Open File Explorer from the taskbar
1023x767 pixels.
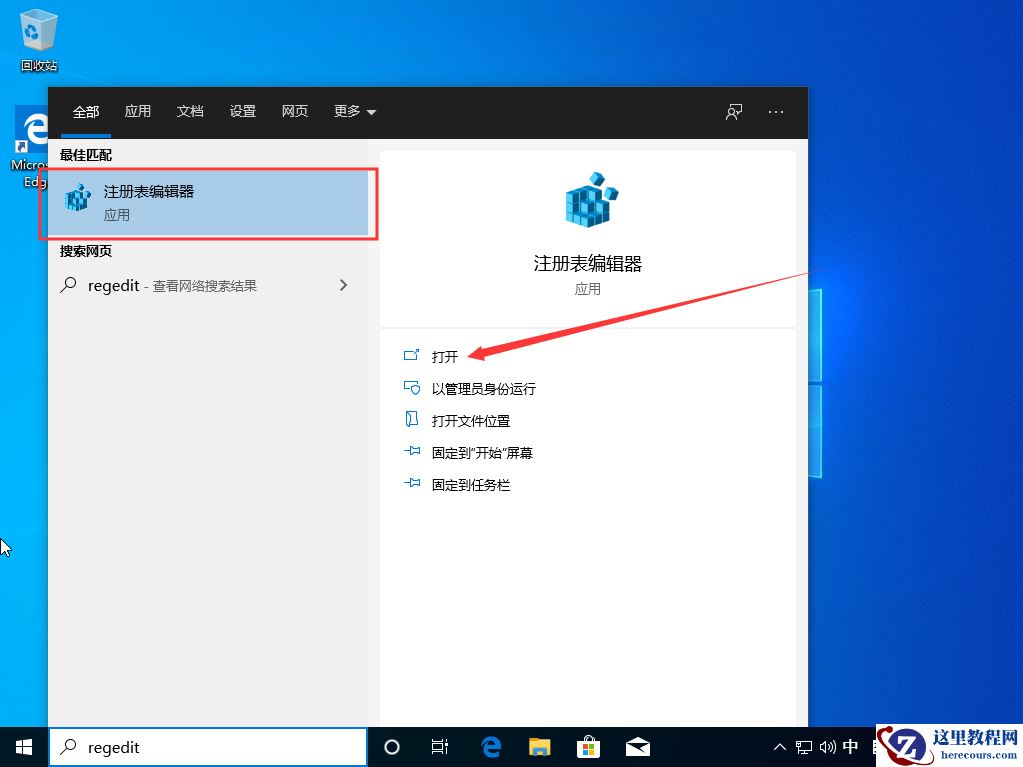539,746
